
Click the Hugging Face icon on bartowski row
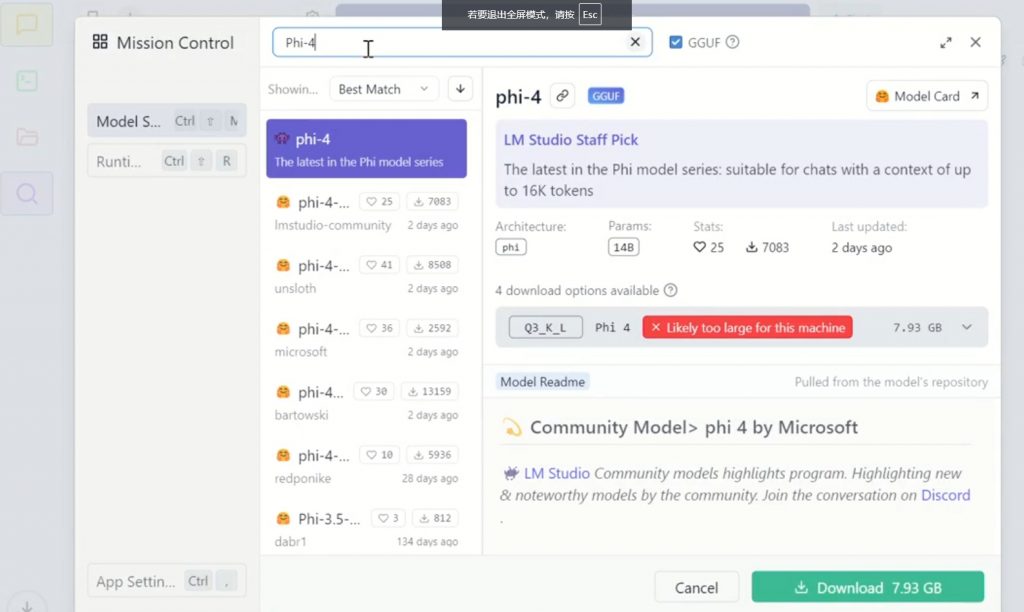click(283, 392)
